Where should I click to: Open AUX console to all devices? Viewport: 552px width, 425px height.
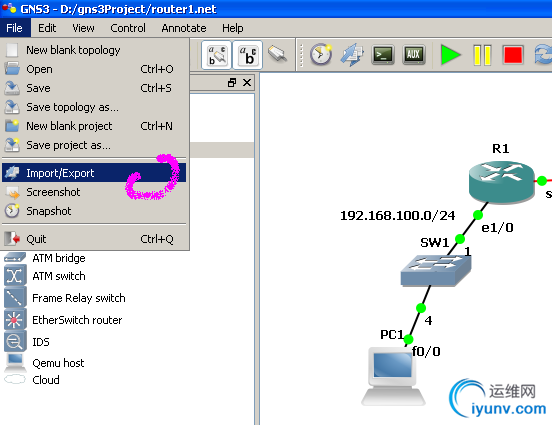pos(414,55)
